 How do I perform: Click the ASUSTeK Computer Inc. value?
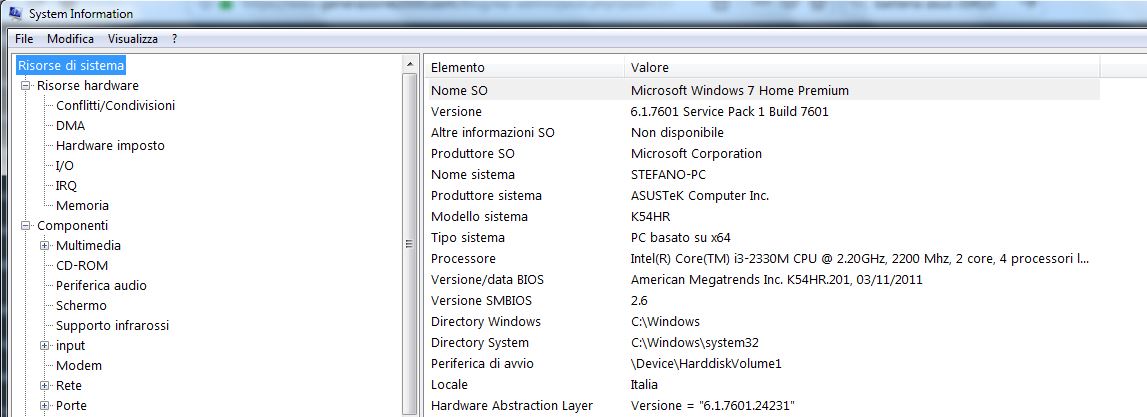tap(700, 196)
